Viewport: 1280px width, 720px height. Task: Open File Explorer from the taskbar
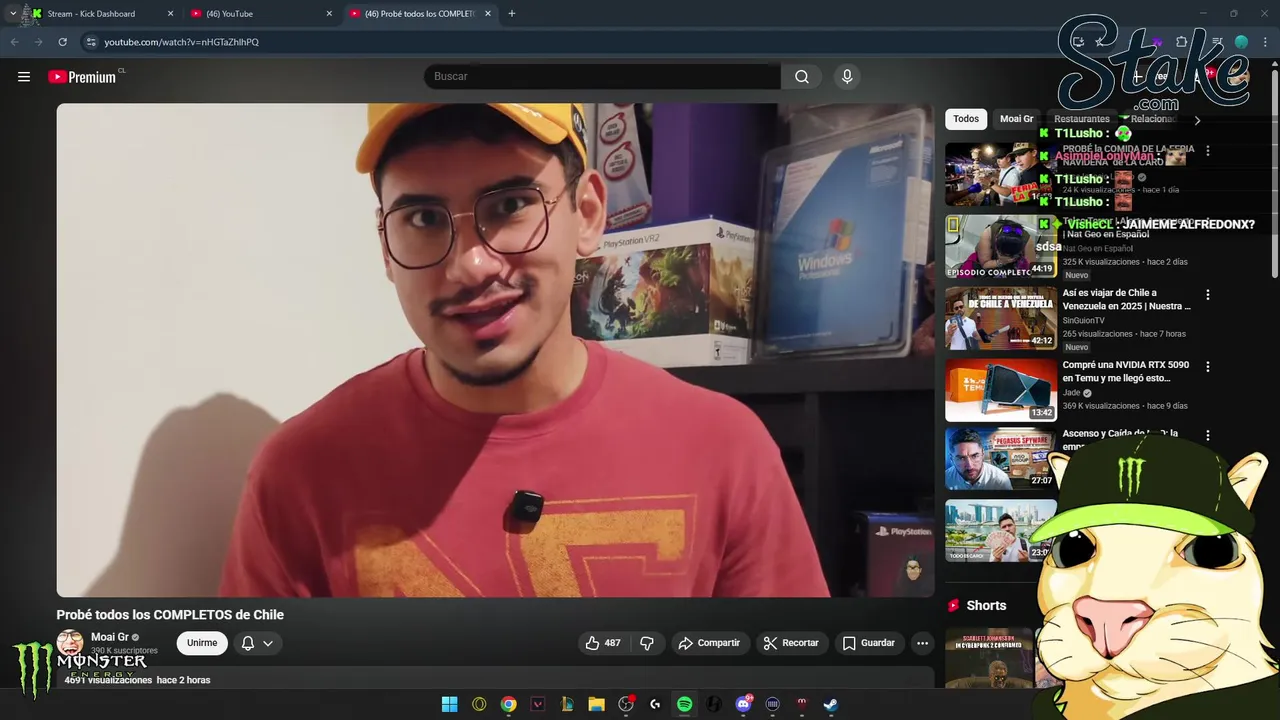596,704
